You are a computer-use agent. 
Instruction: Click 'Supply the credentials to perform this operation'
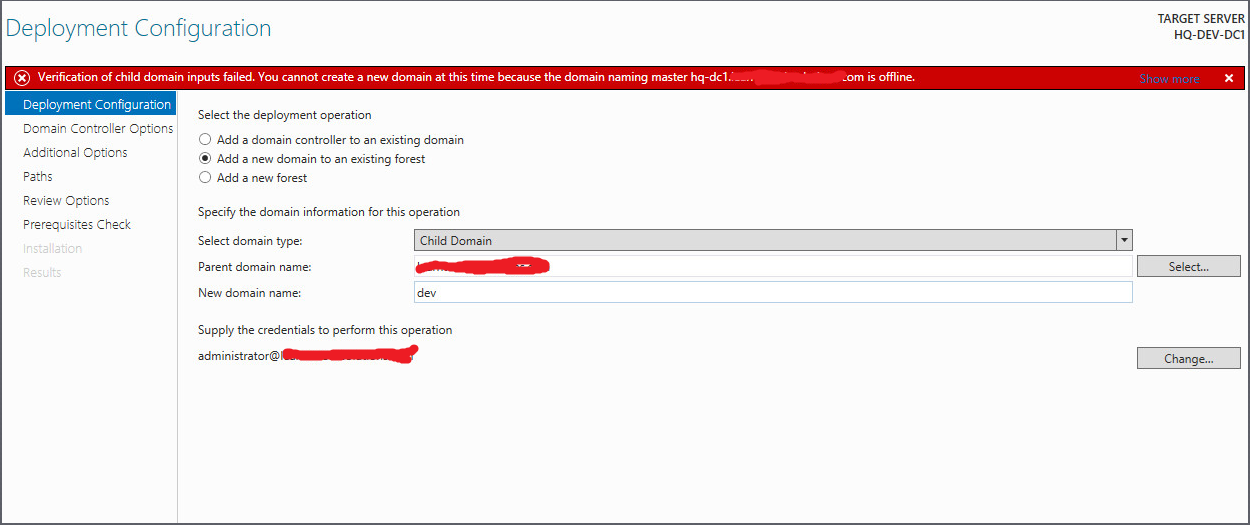(x=325, y=330)
